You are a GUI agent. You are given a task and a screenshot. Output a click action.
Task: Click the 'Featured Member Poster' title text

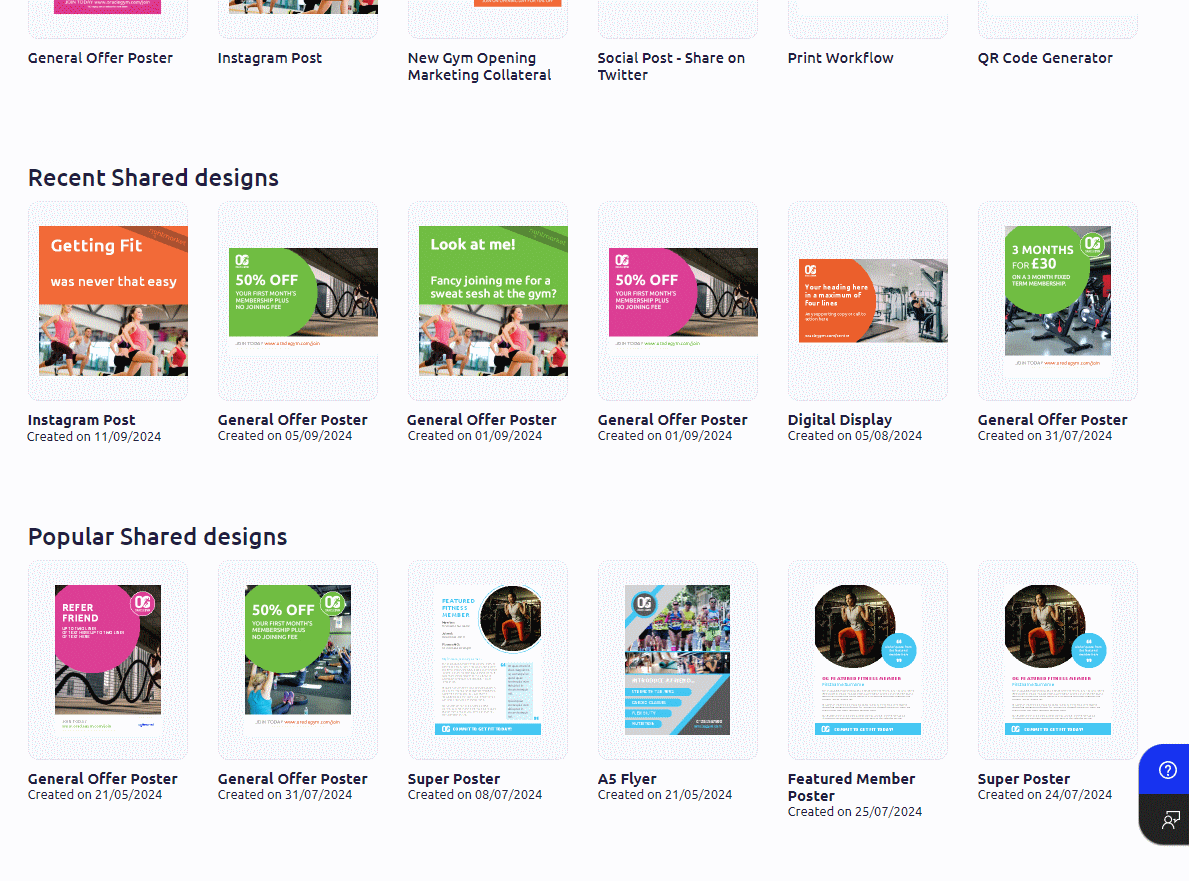tap(851, 787)
